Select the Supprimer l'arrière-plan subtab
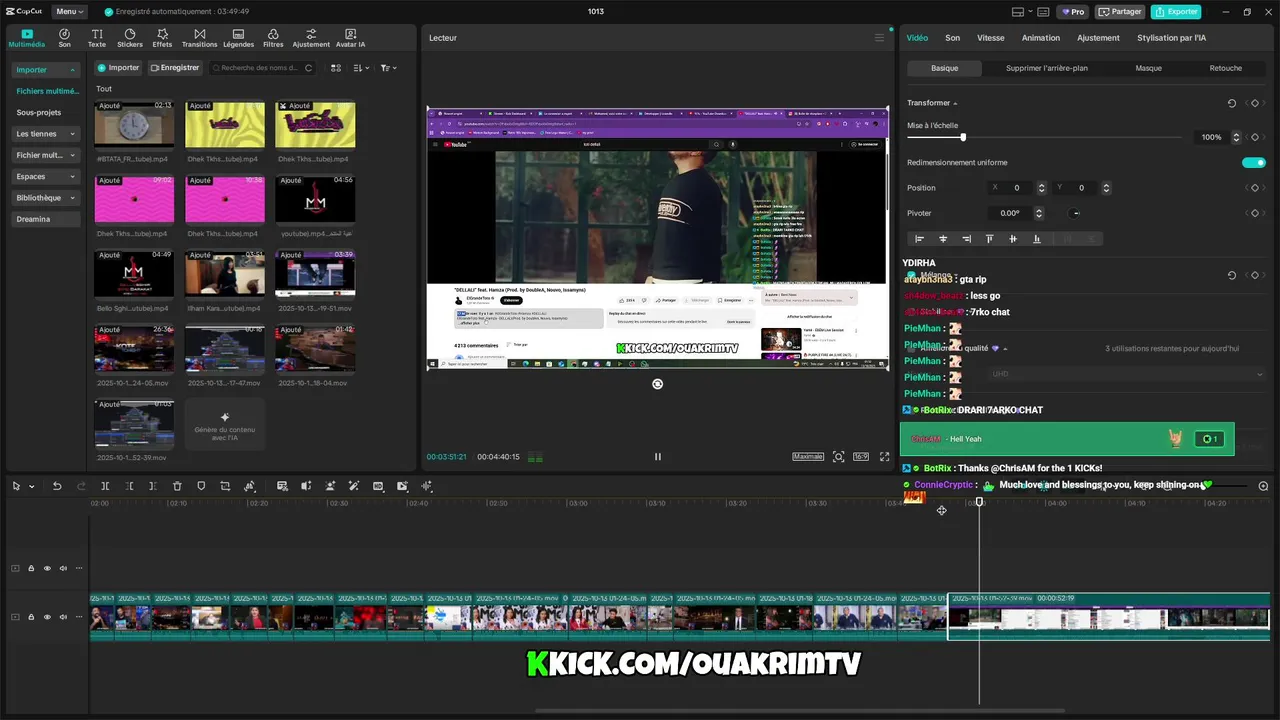 click(x=1046, y=68)
